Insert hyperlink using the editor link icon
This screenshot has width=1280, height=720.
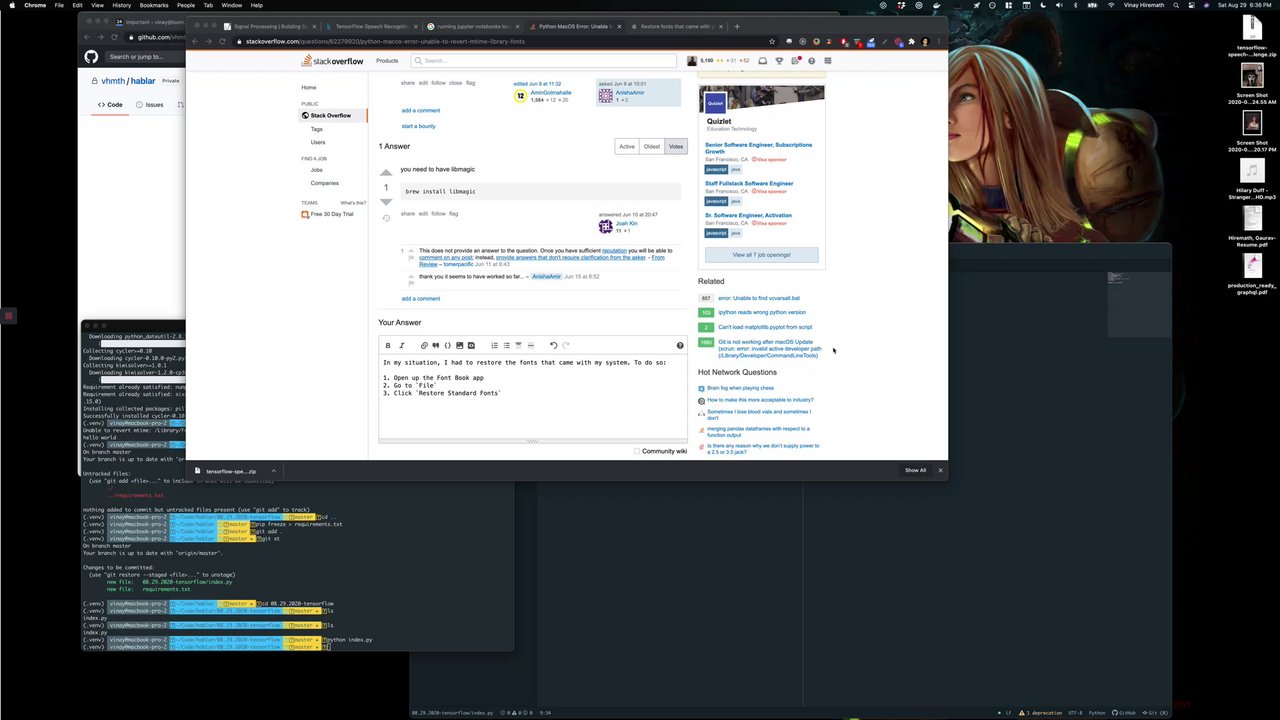point(424,346)
